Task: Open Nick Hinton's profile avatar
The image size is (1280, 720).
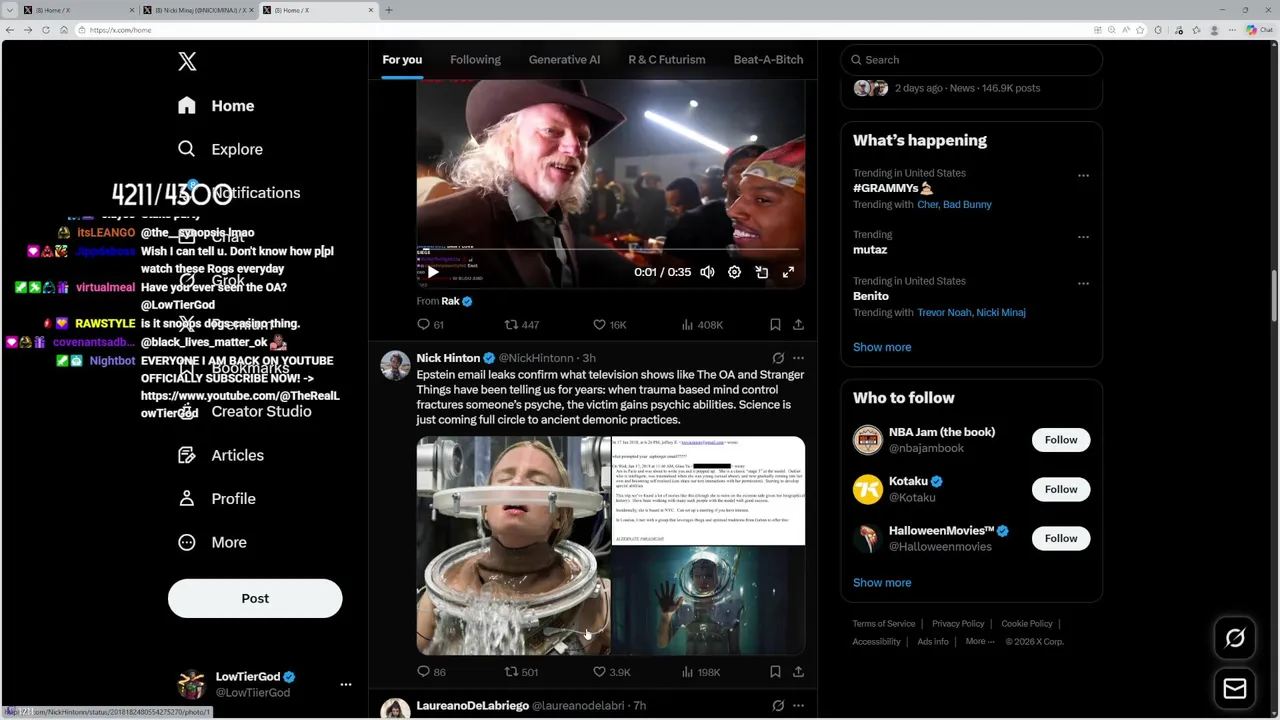Action: coord(395,365)
